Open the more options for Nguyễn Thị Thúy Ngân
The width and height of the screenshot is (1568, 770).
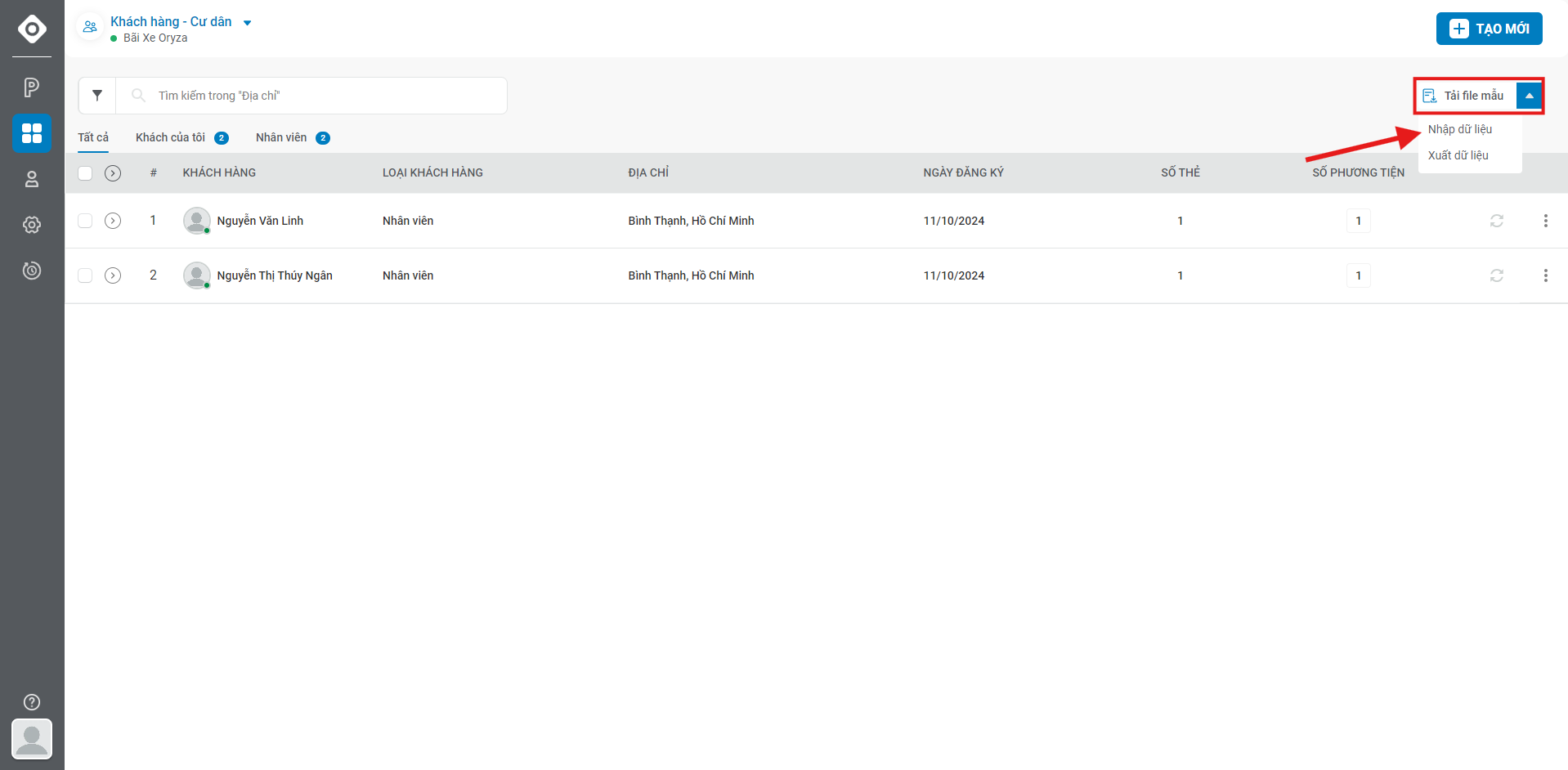1545,275
